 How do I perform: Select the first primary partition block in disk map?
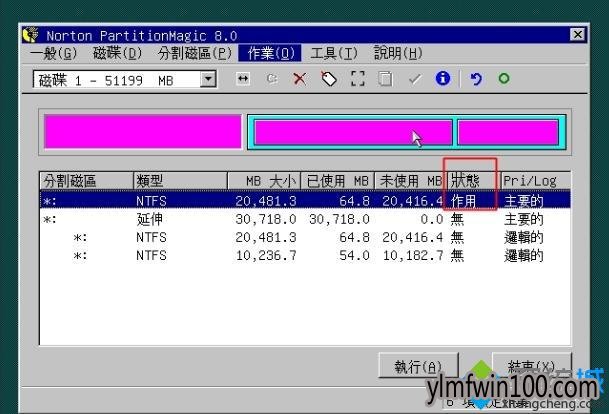143,132
